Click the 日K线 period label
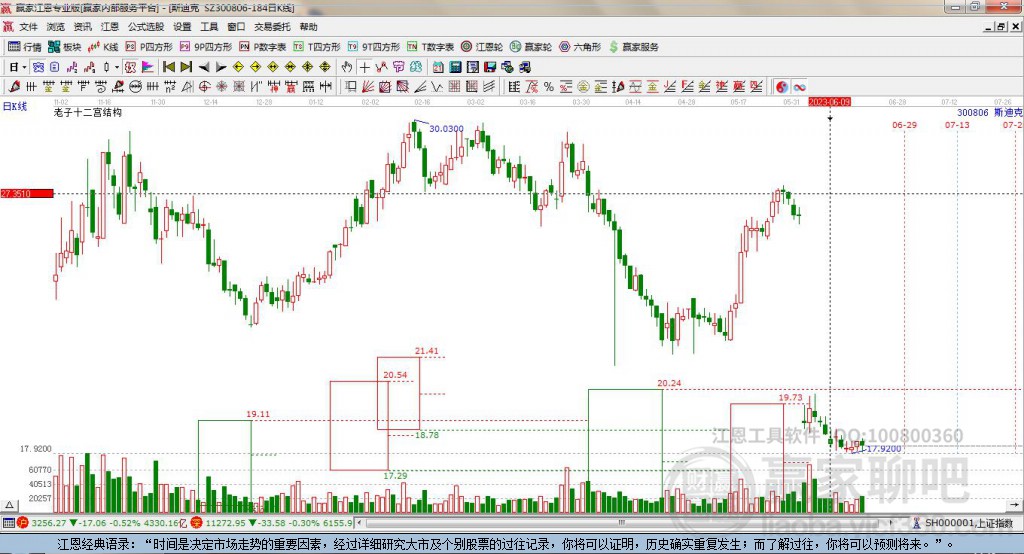 pos(15,106)
